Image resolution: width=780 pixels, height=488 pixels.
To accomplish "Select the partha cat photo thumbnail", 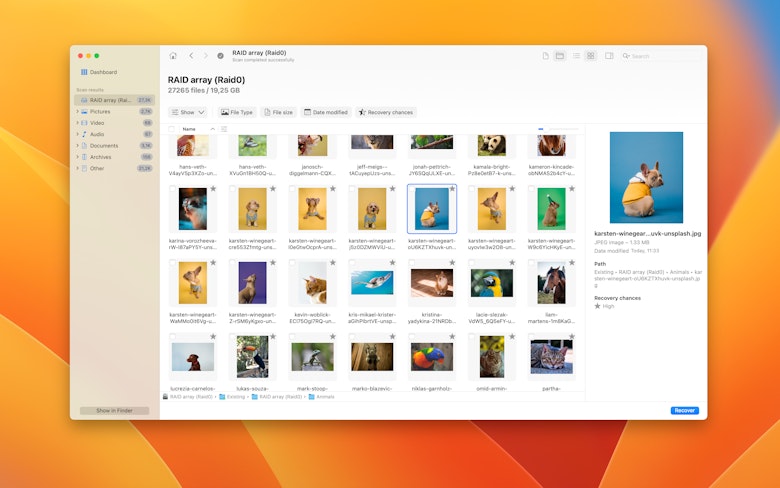I will click(x=551, y=357).
